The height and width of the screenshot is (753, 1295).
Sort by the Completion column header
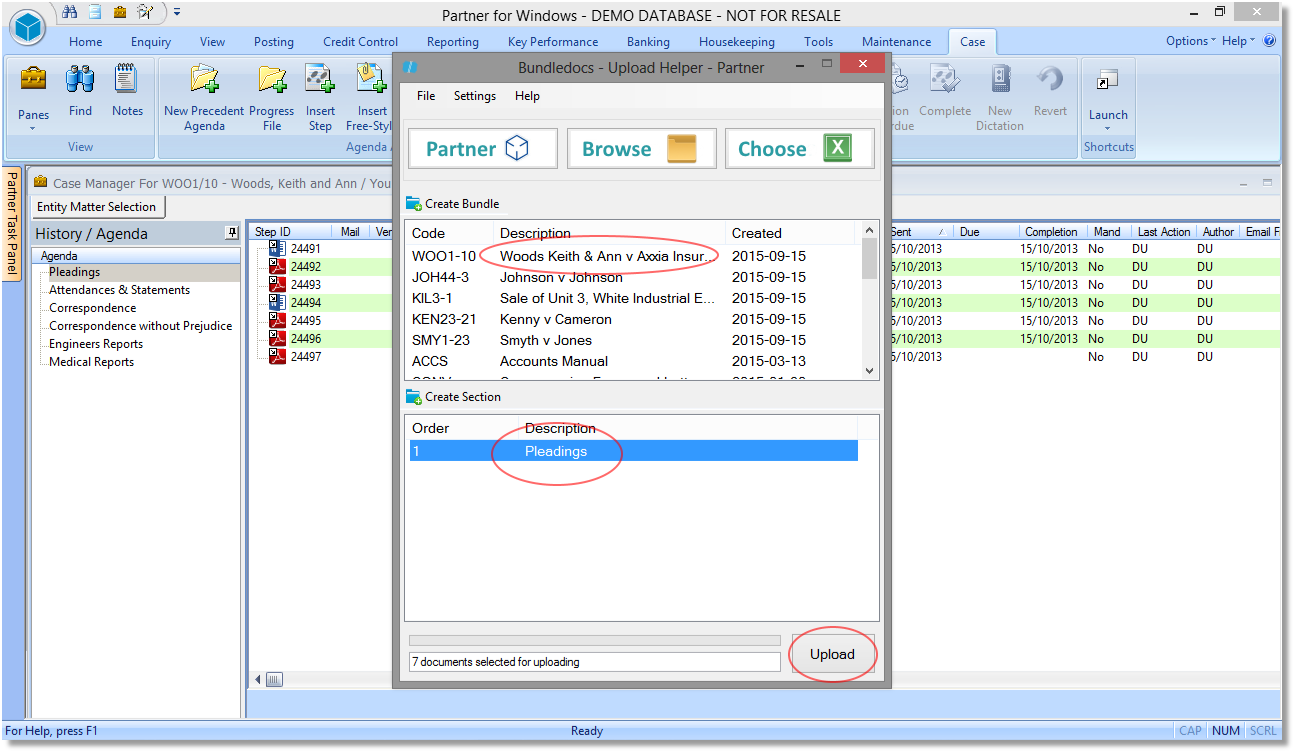(1051, 232)
